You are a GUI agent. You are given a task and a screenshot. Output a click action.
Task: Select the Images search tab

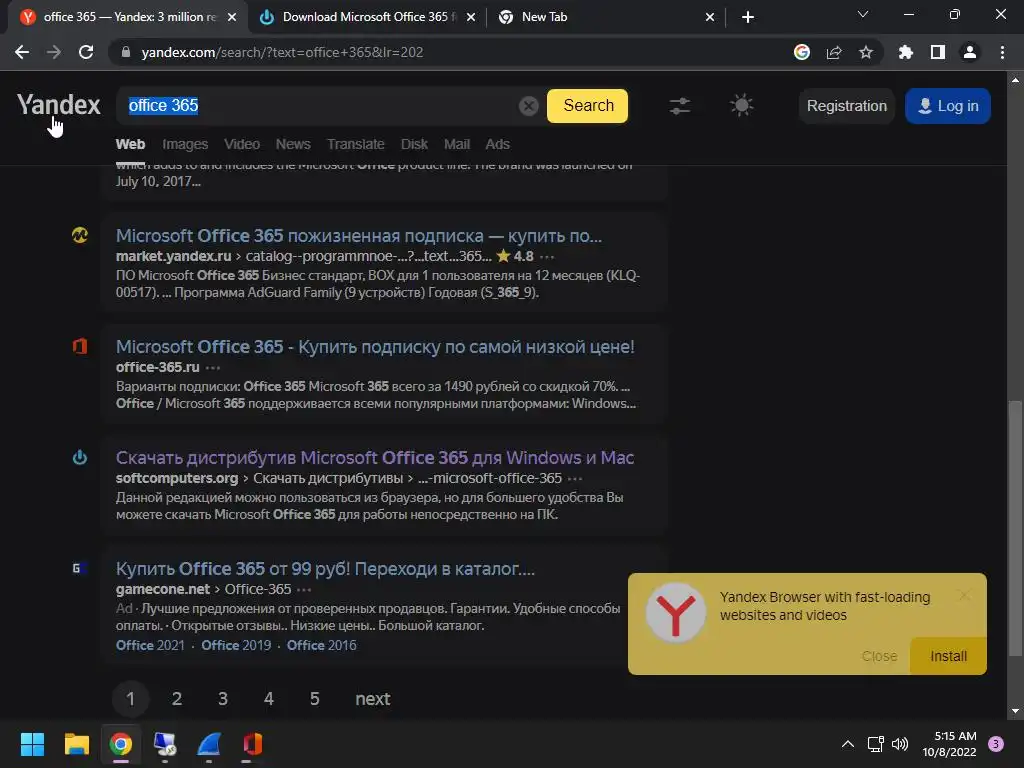185,144
